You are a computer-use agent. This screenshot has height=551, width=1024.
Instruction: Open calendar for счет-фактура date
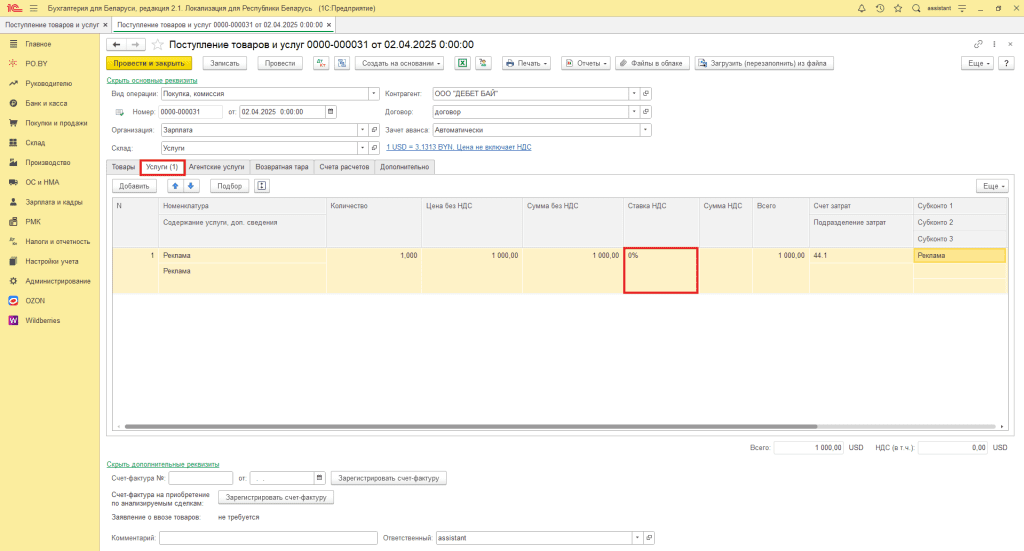(319, 478)
